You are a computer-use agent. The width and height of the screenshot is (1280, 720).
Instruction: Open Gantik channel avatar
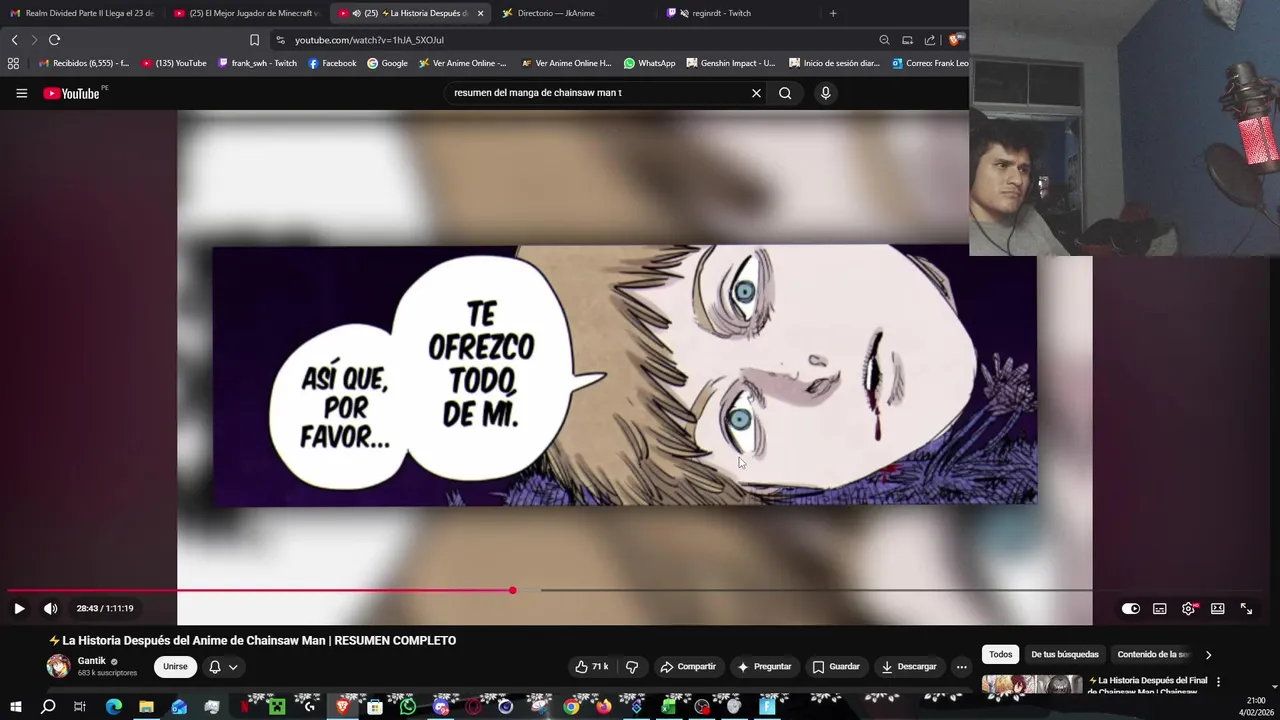[x=59, y=666]
